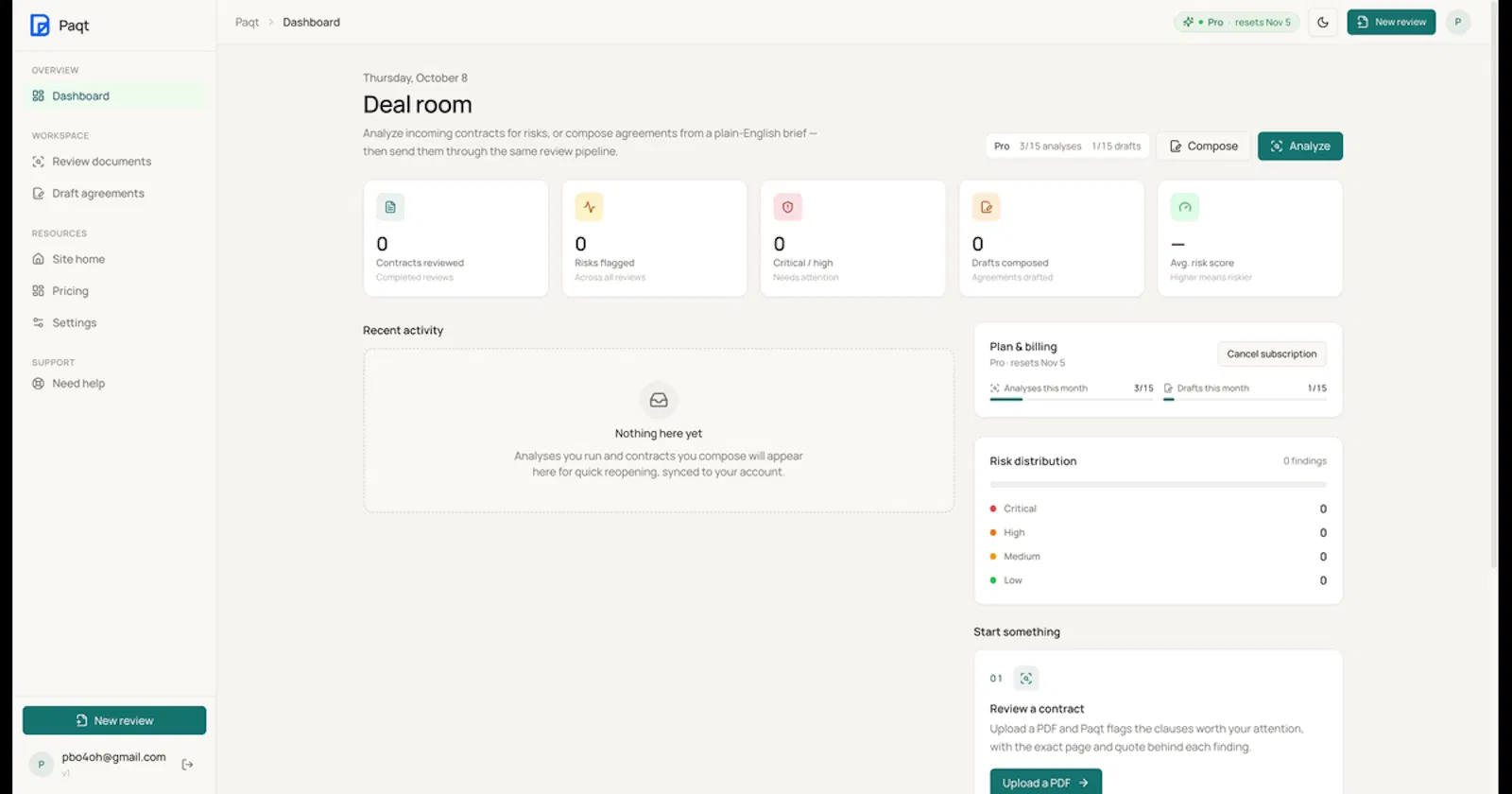Click the Analyze button
1512x794 pixels.
(x=1300, y=146)
